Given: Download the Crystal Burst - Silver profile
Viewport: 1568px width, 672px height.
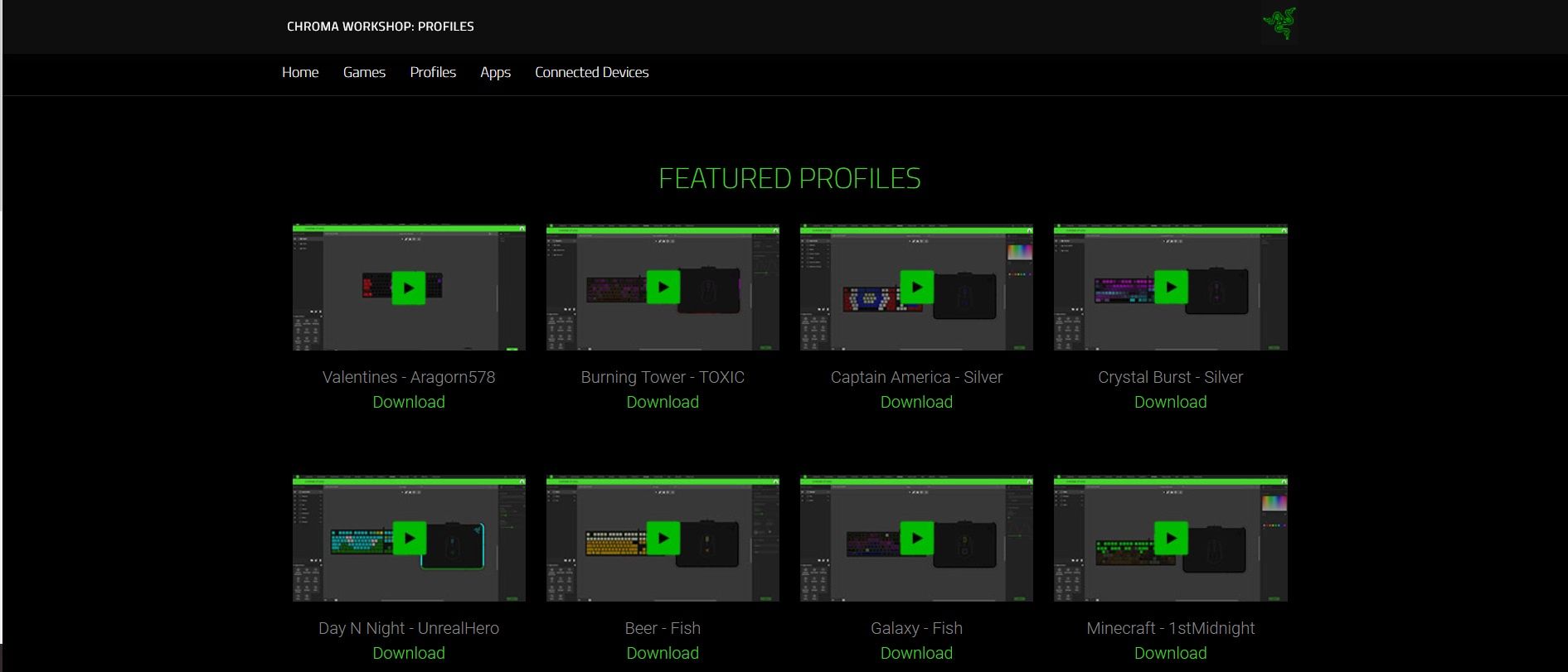Looking at the screenshot, I should tap(1171, 402).
